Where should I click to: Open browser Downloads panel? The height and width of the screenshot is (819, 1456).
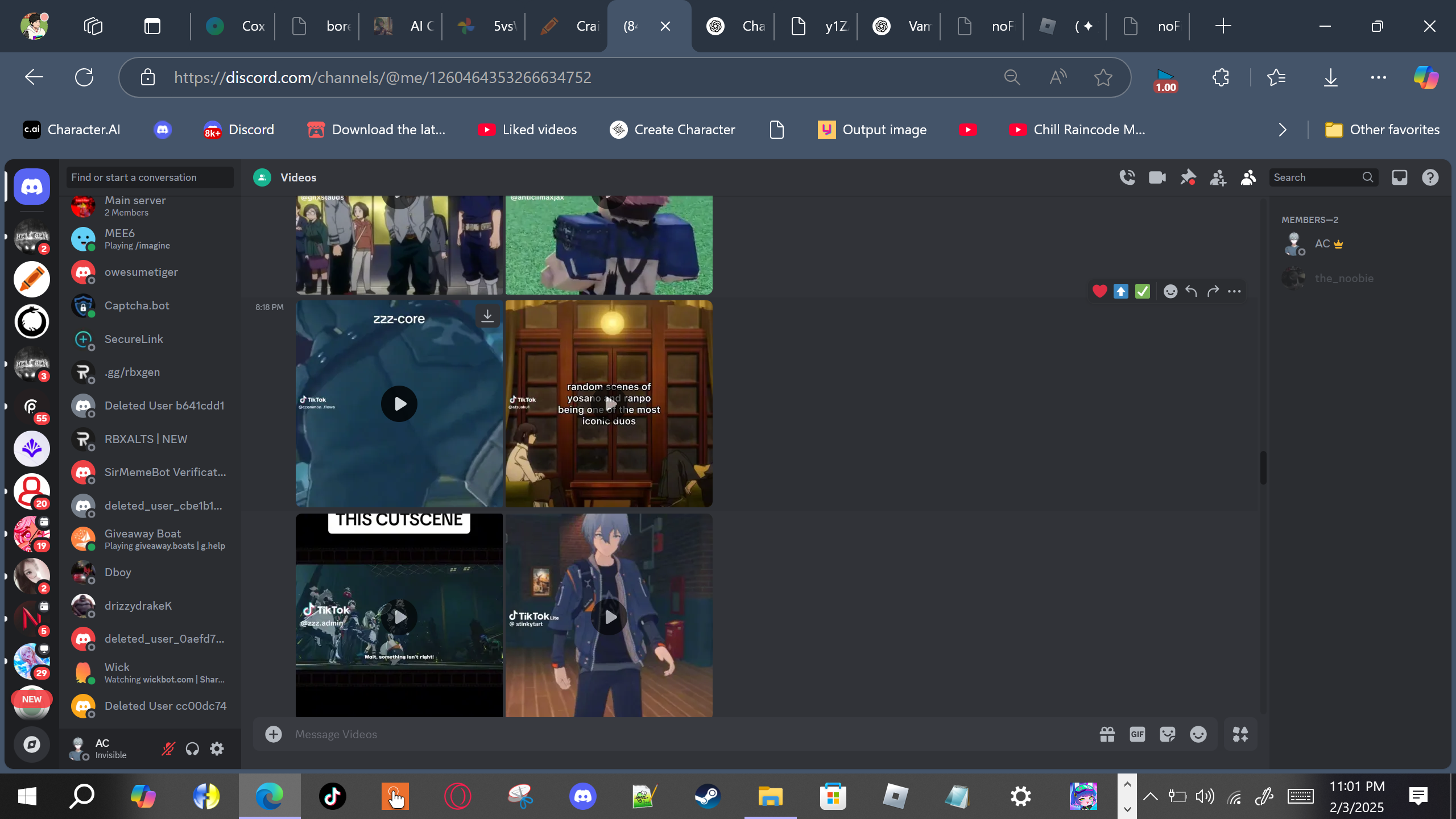point(1331,77)
